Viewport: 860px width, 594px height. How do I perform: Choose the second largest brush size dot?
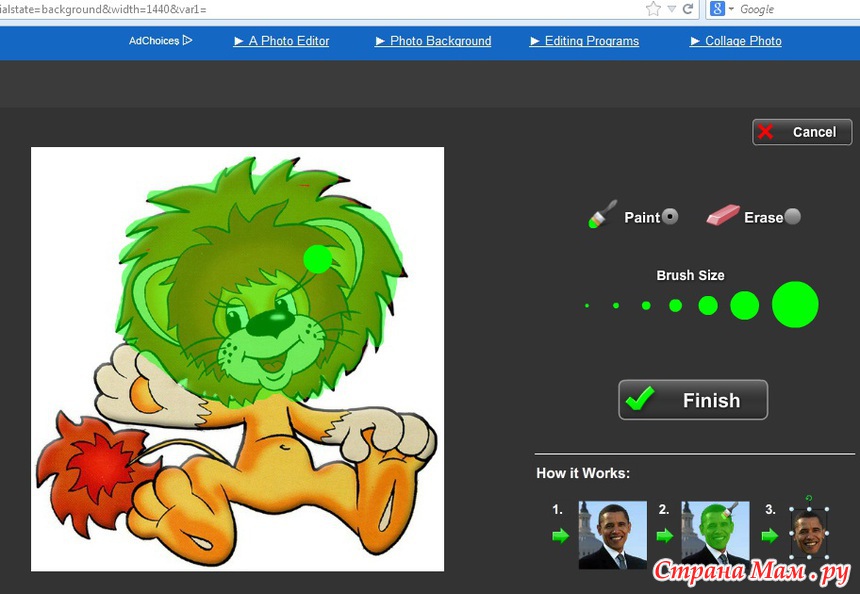tap(745, 305)
